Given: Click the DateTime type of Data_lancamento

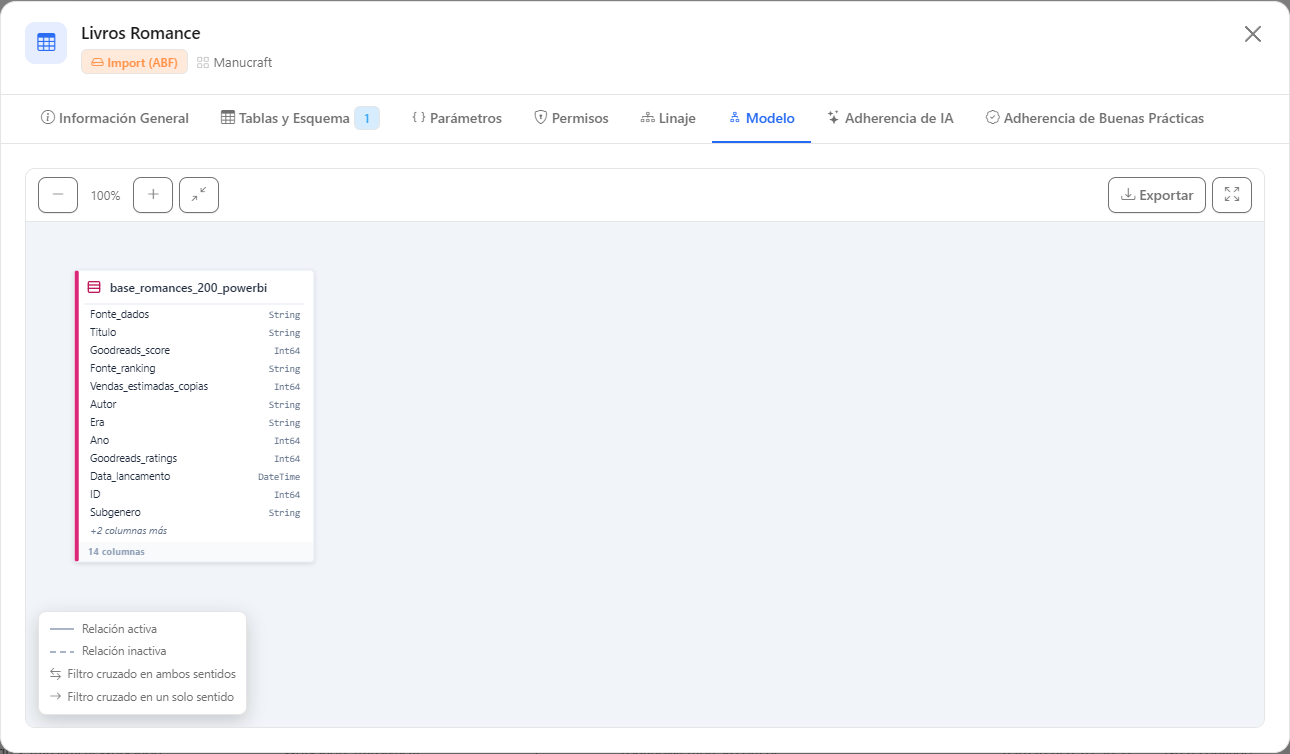Looking at the screenshot, I should pos(279,477).
